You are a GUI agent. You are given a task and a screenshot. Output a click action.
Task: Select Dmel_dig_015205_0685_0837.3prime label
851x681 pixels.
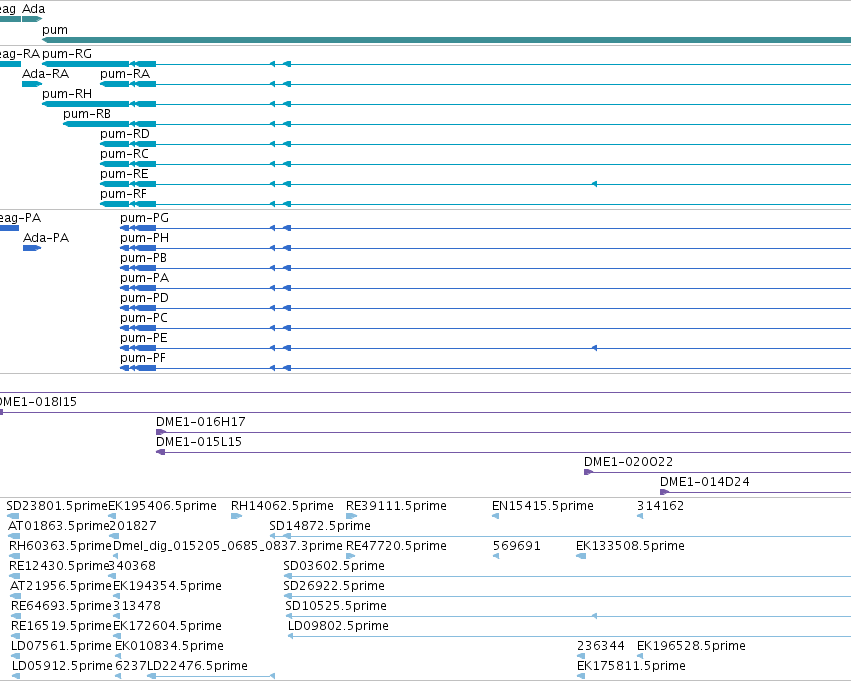point(228,546)
